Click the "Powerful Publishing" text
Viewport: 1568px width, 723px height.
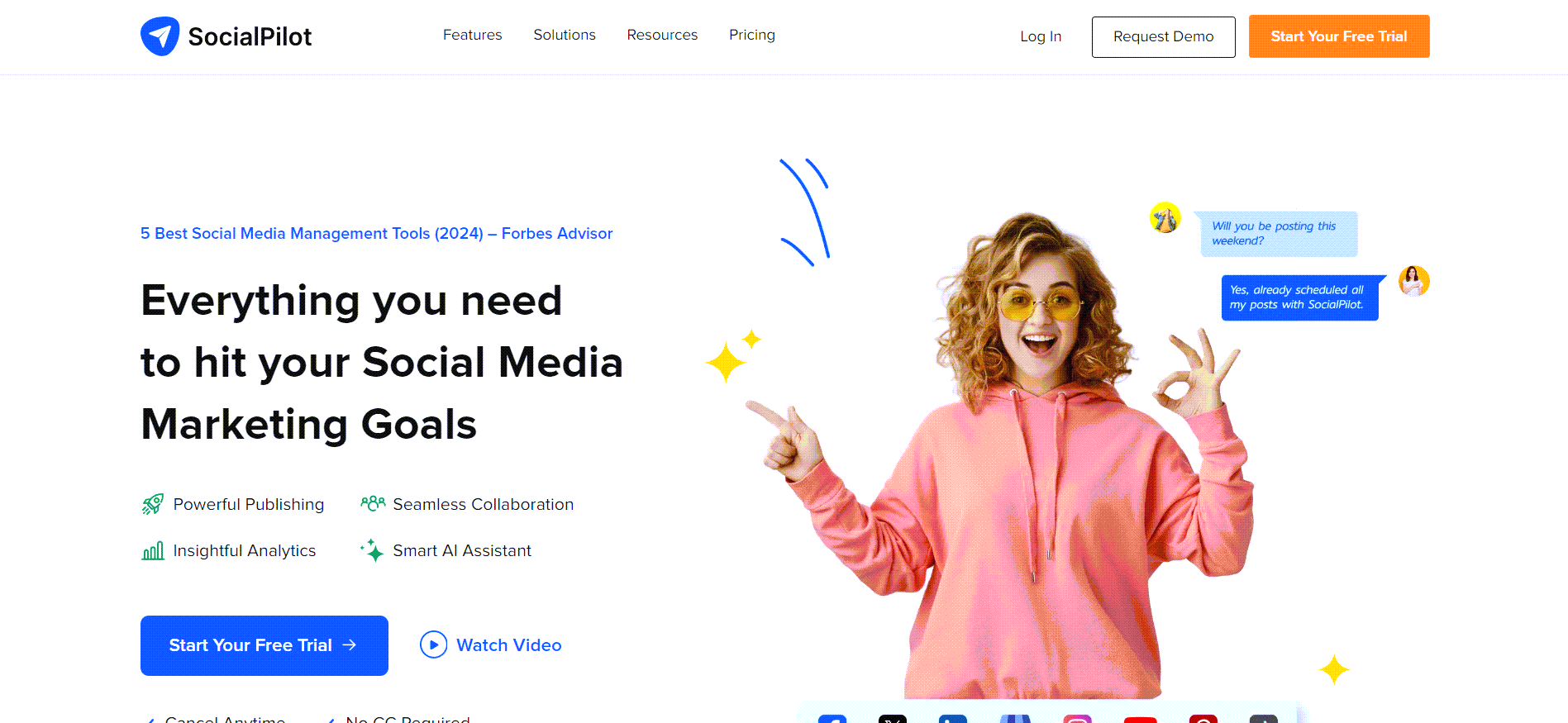[x=249, y=504]
